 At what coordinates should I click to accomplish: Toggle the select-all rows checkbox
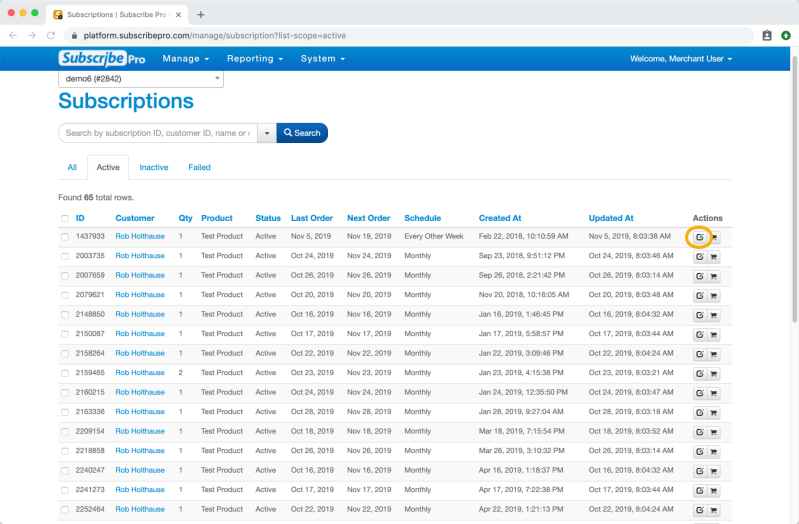pyautogui.click(x=65, y=218)
